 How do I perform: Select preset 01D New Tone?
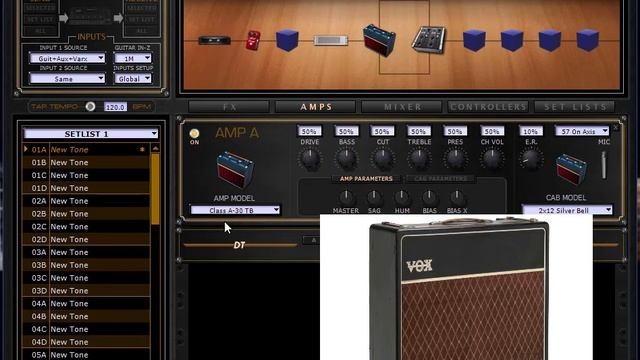86,188
